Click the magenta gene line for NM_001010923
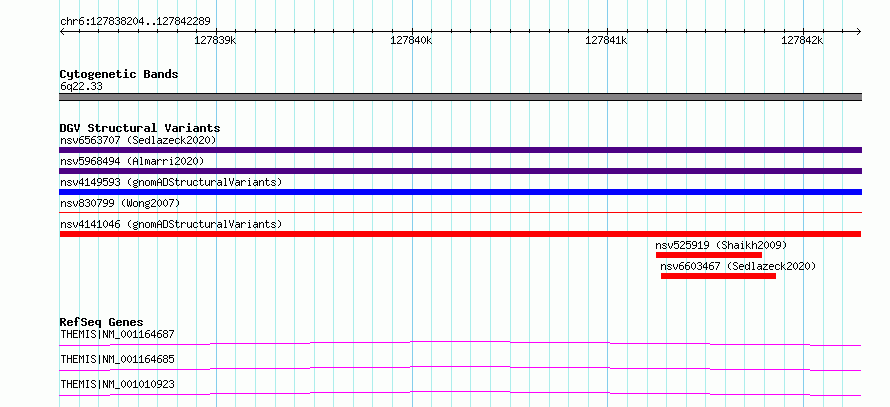 point(460,393)
